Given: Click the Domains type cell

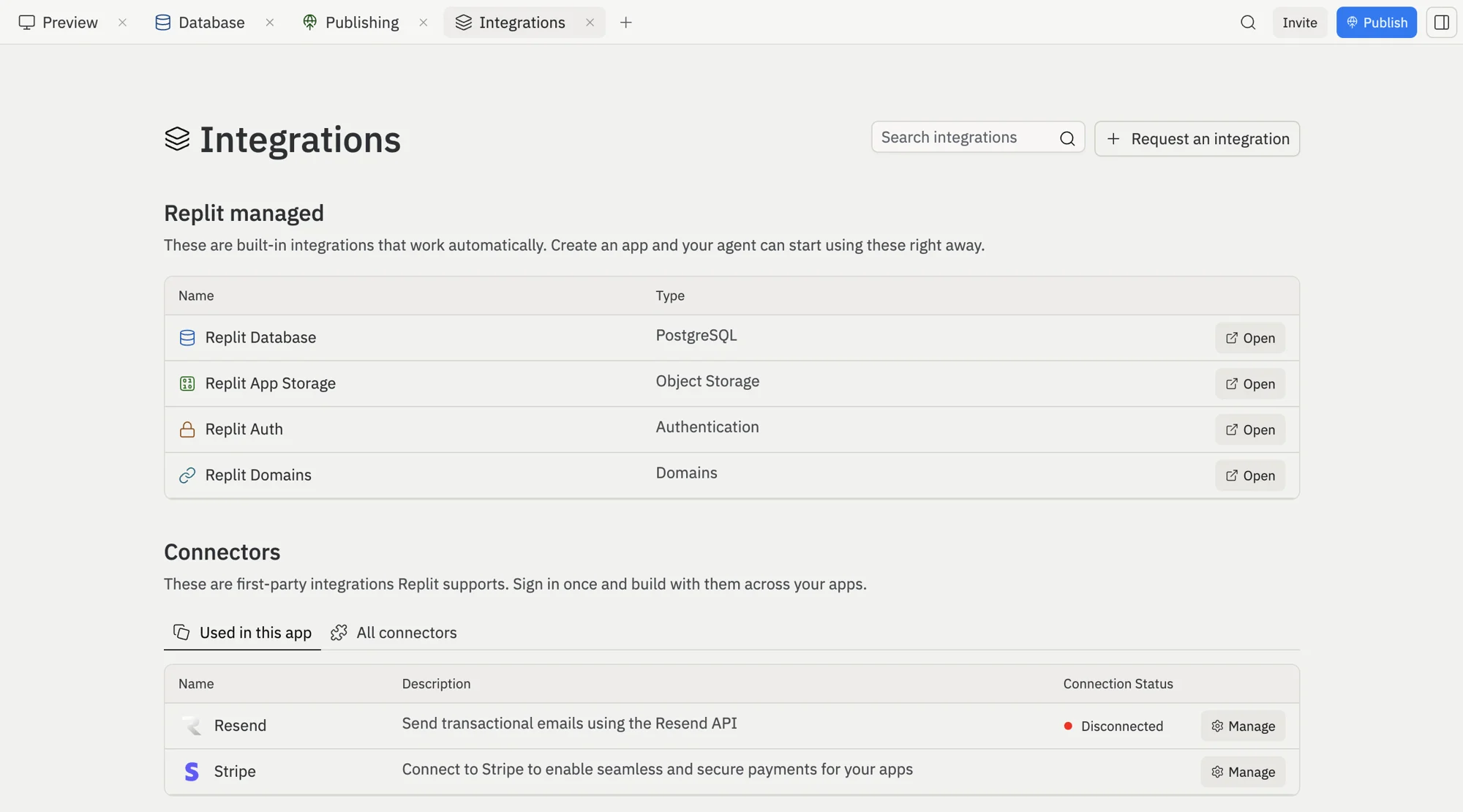Looking at the screenshot, I should point(686,473).
